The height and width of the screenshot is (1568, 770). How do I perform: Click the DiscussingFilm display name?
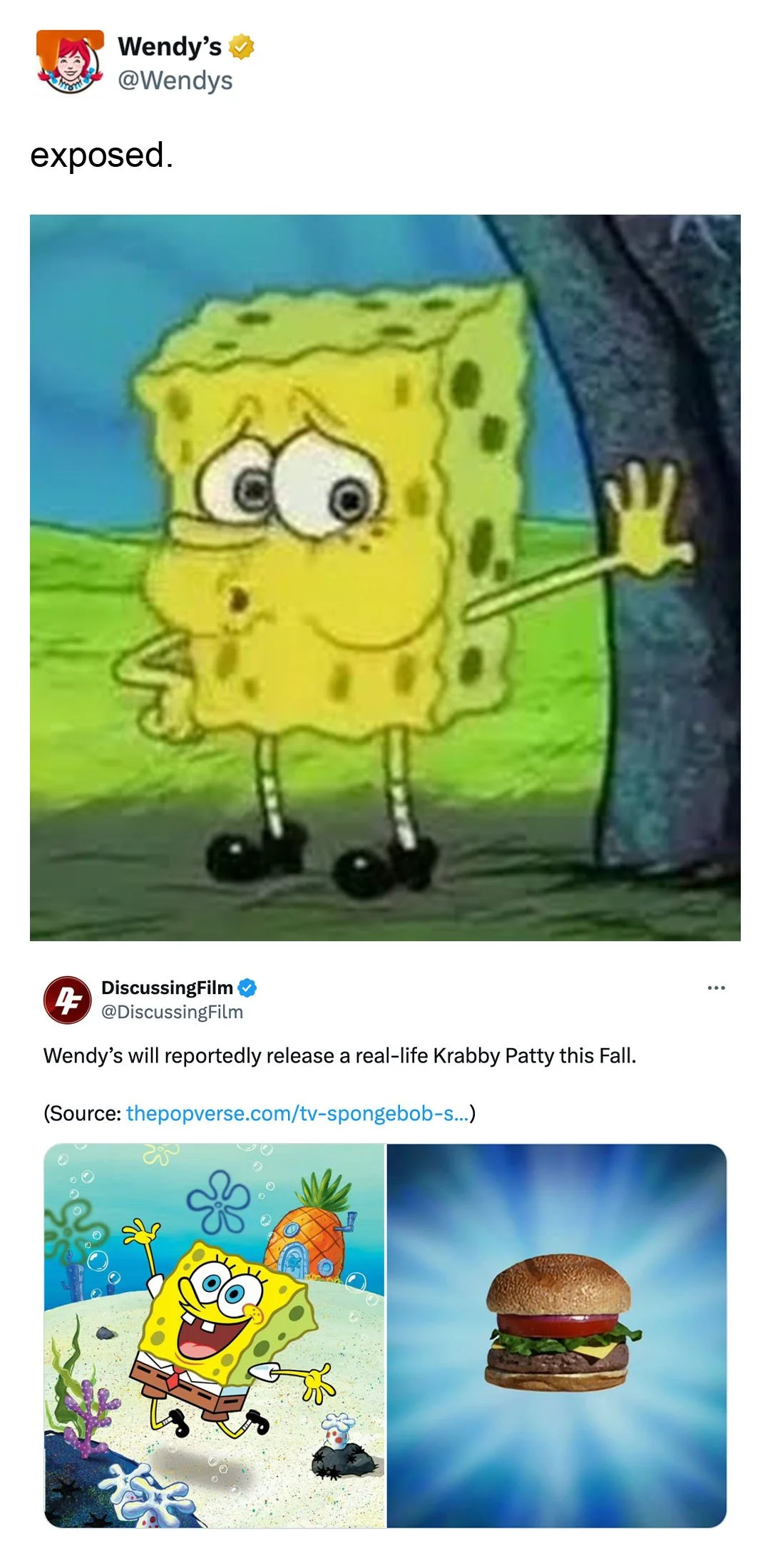[x=167, y=988]
